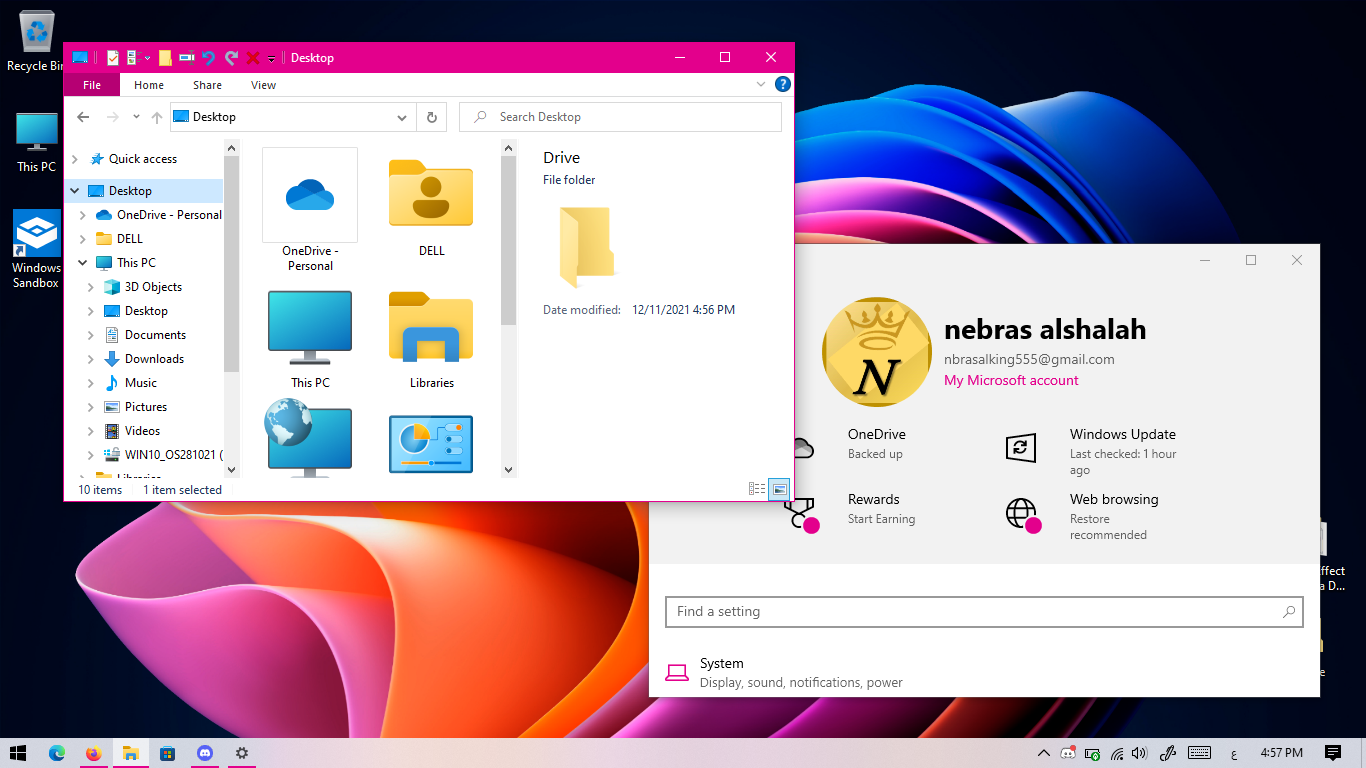Image resolution: width=1366 pixels, height=768 pixels.
Task: Rename selected item using toolbar rename icon
Action: pos(188,57)
